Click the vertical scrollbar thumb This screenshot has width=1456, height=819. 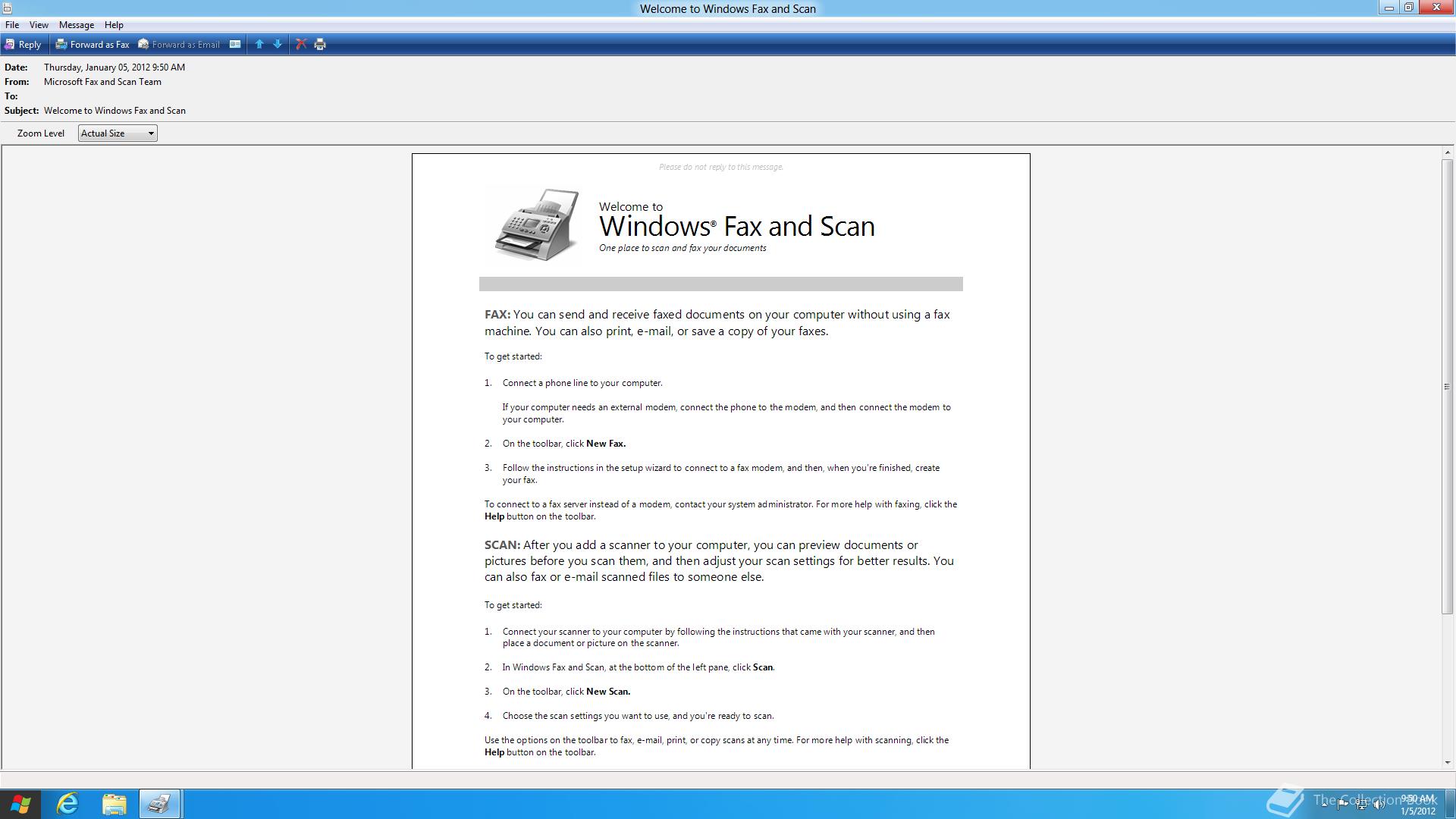tap(1447, 387)
